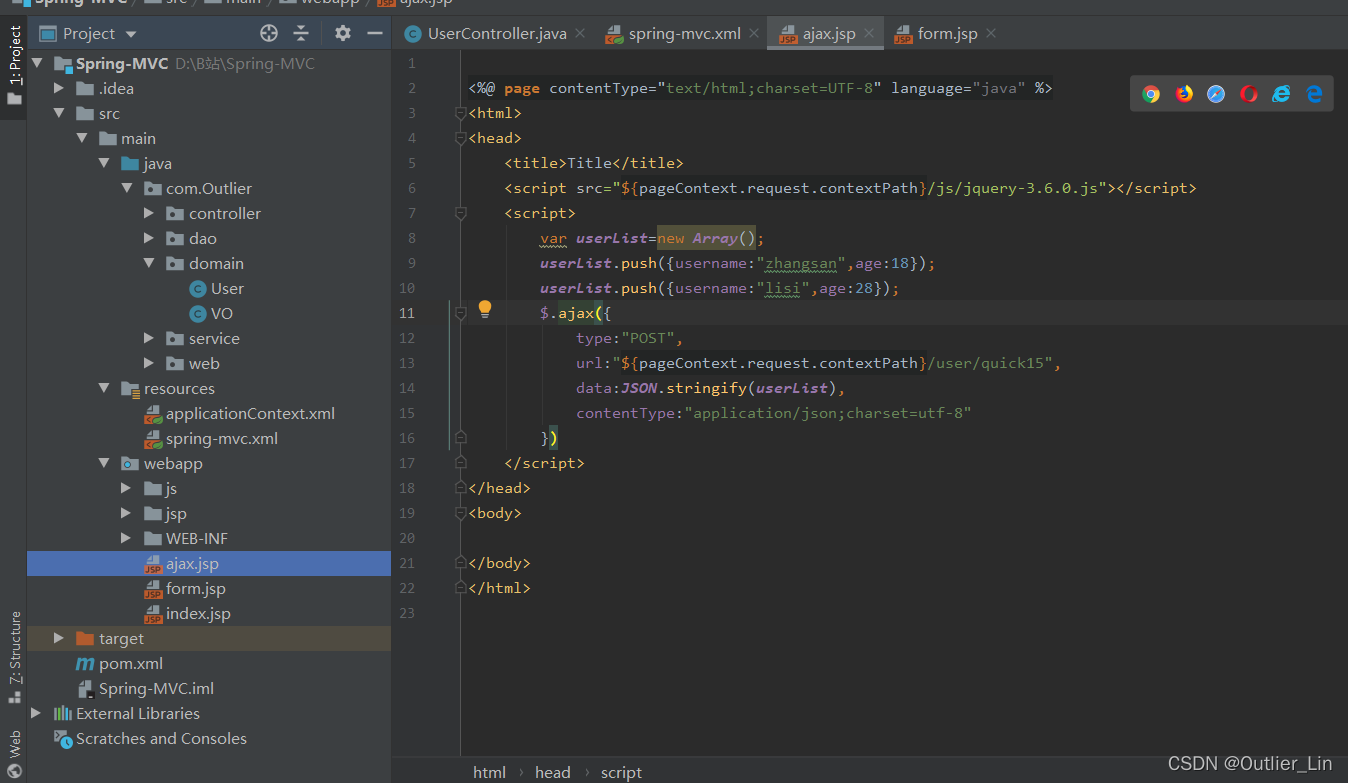Viewport: 1348px width, 783px height.
Task: Open in Edge browser icon
Action: (1314, 94)
